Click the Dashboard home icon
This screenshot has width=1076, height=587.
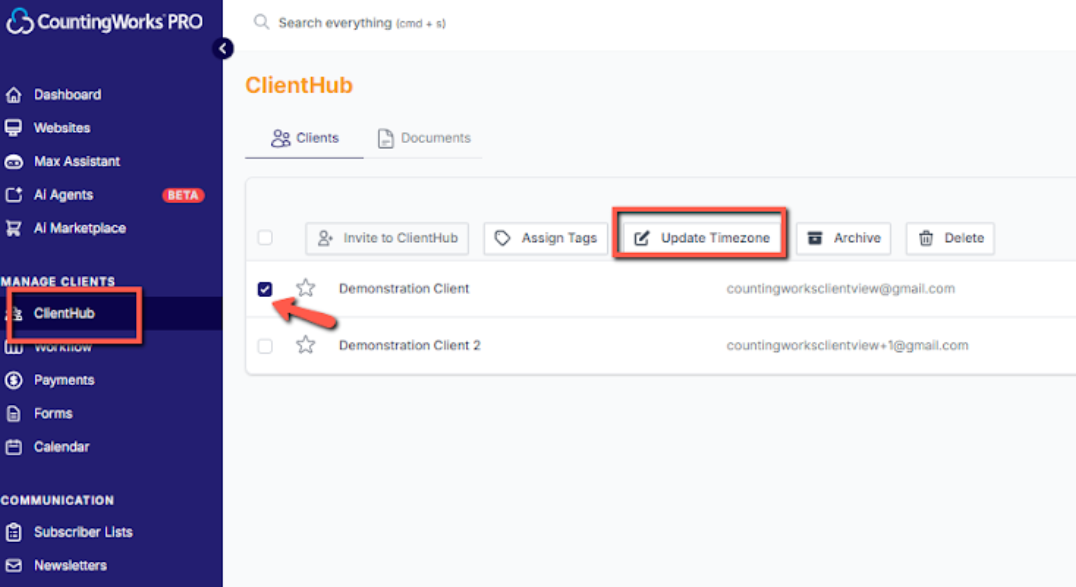pos(14,95)
